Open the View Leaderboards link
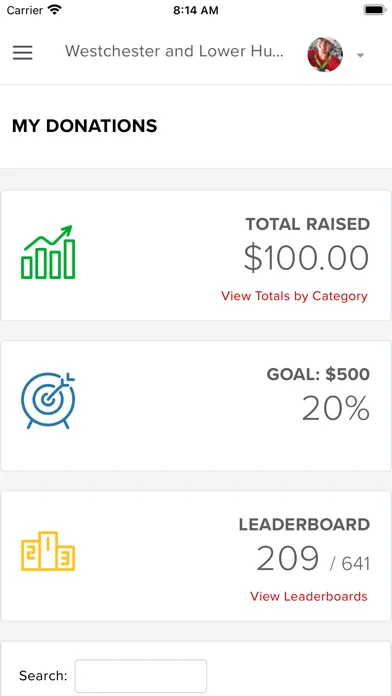Image resolution: width=392 pixels, height=696 pixels. click(x=309, y=596)
